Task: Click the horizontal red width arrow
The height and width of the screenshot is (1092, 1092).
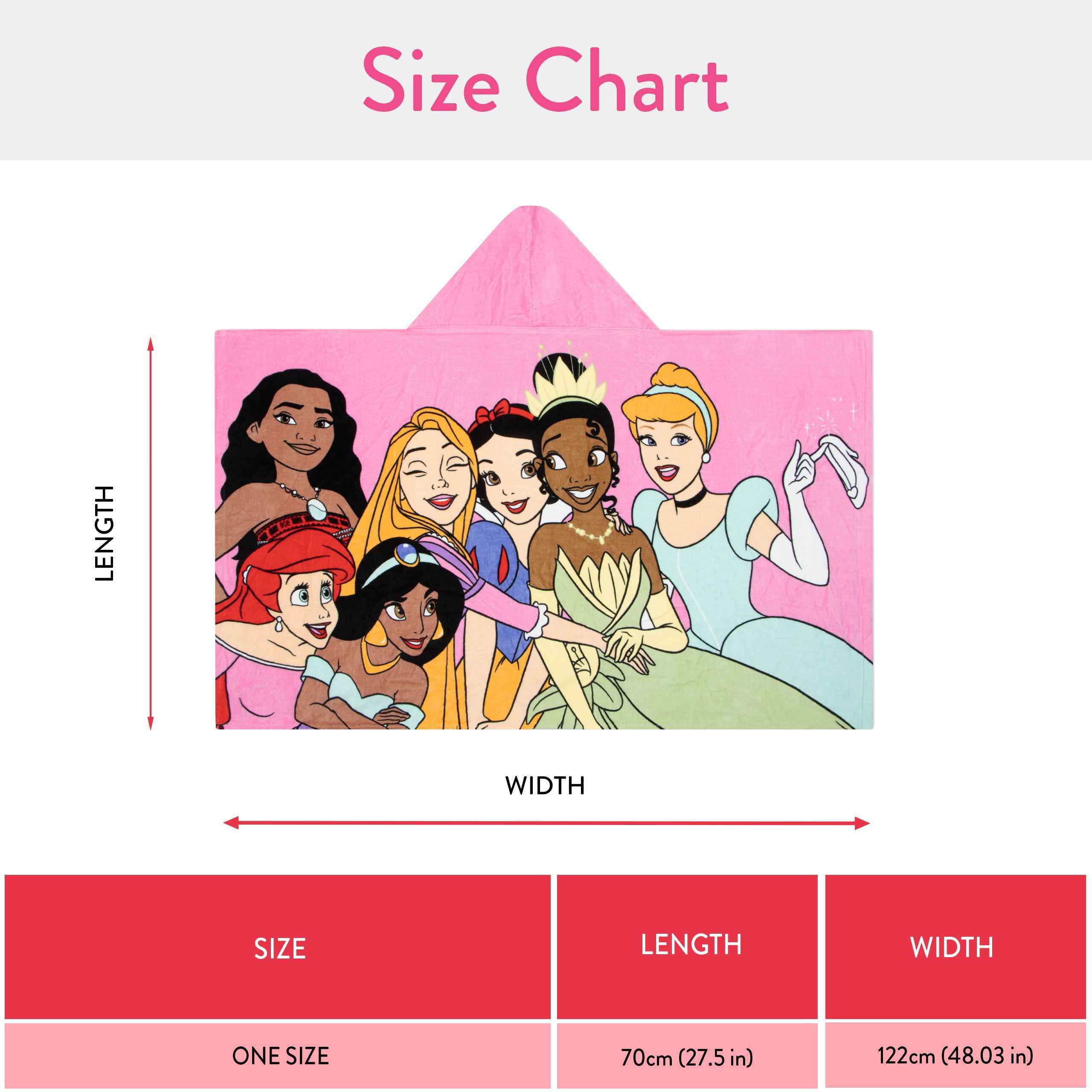Action: (x=546, y=823)
